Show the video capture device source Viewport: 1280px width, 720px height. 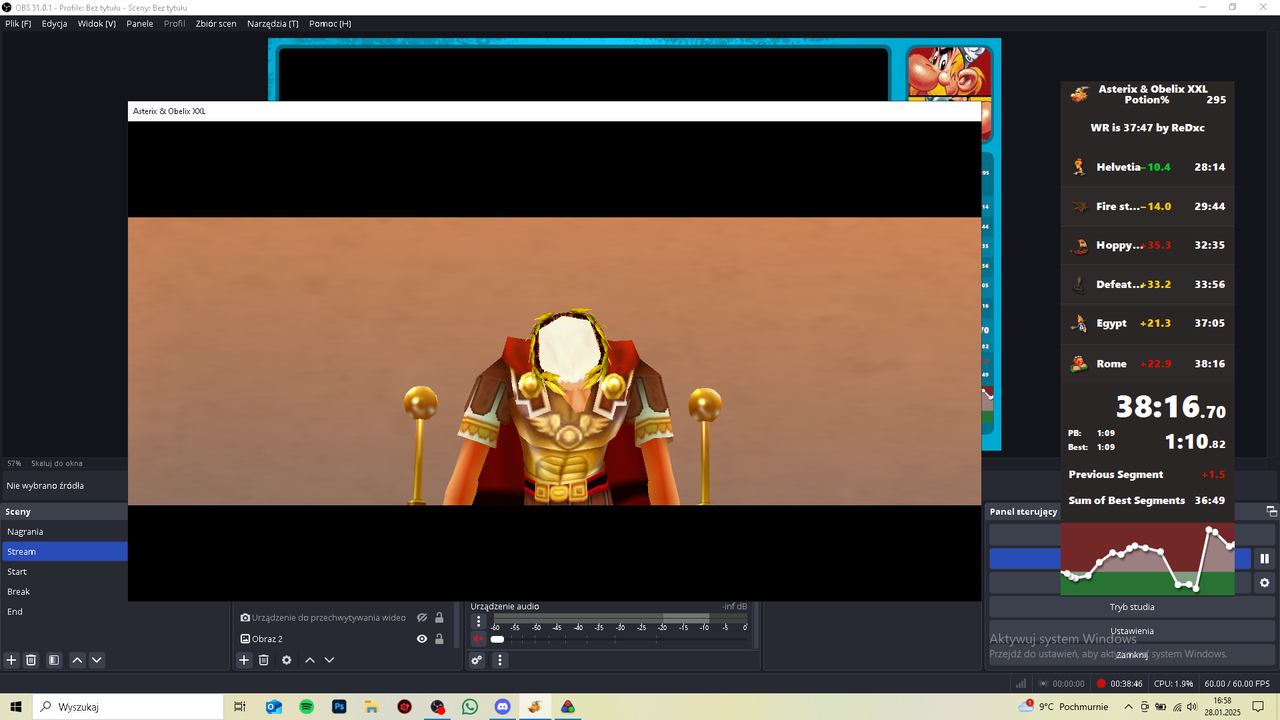pyautogui.click(x=422, y=618)
